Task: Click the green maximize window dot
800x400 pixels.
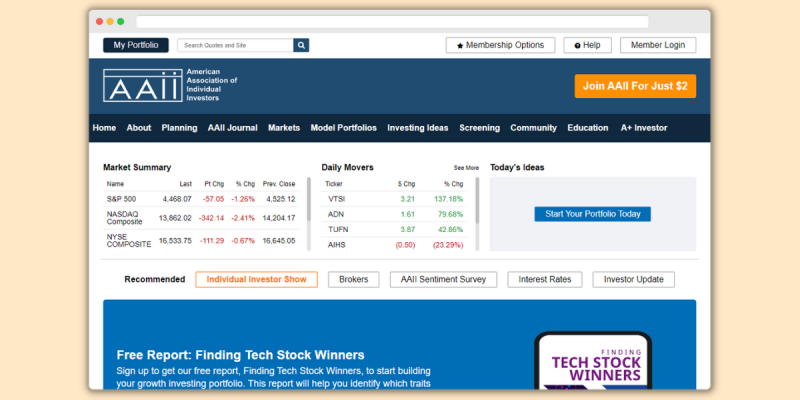Action: click(121, 21)
